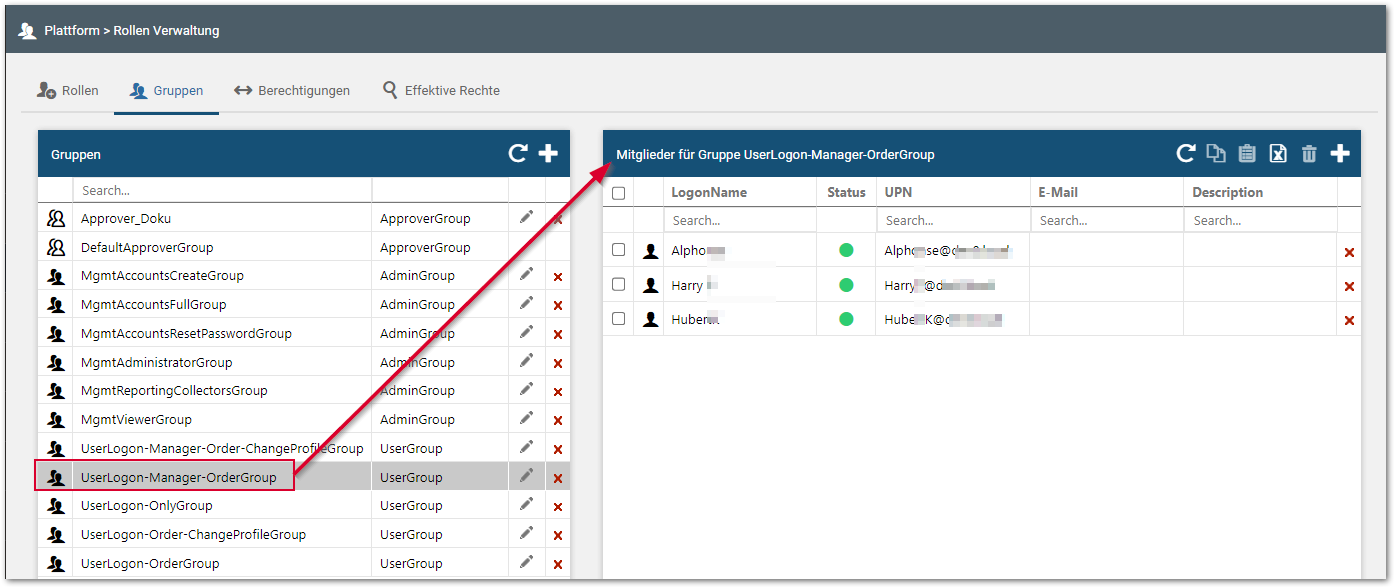Click the E-Mail search filter
Viewport: 1395px width, 588px height.
pyautogui.click(x=1107, y=220)
